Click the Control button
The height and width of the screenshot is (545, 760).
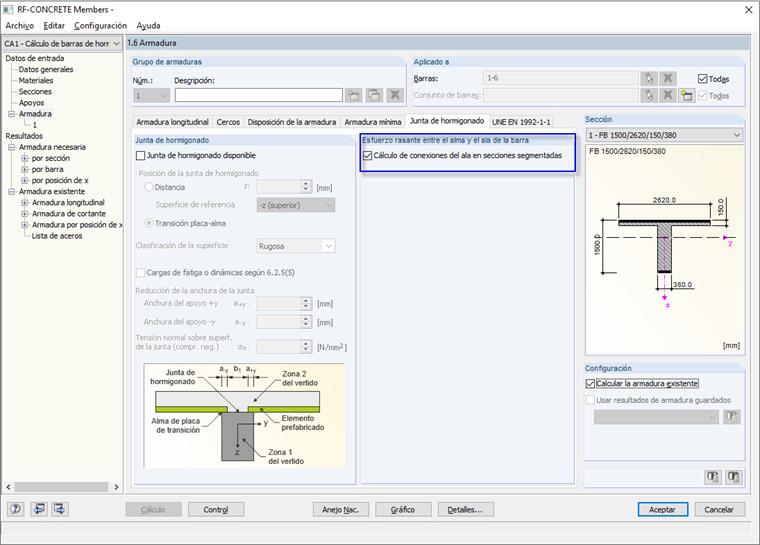(216, 510)
